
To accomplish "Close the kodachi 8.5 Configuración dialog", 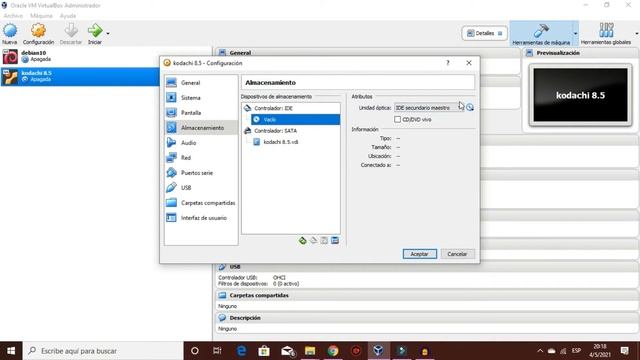I will coord(469,63).
